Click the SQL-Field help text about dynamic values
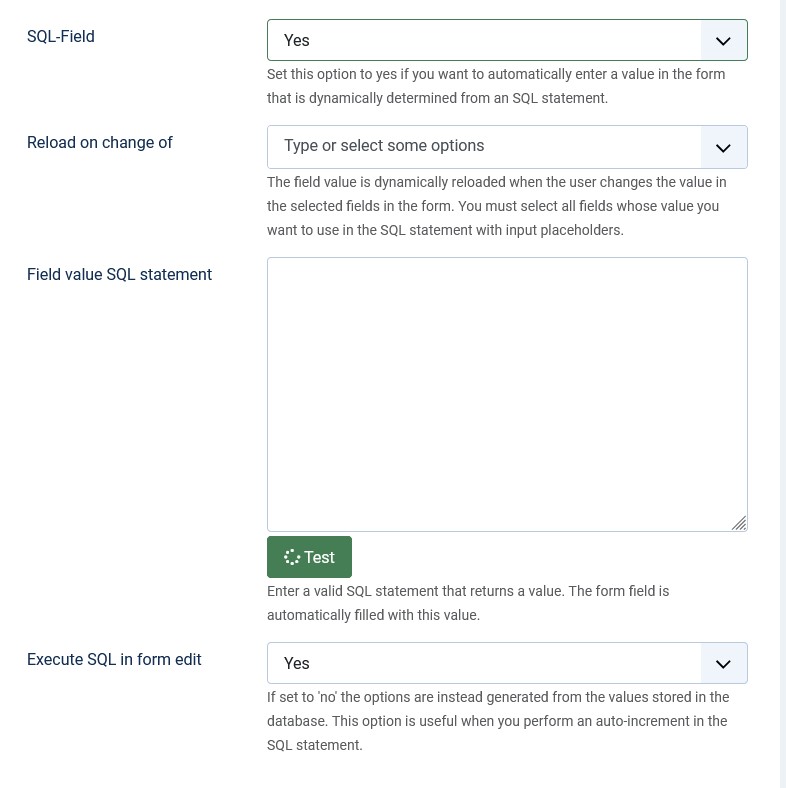The height and width of the screenshot is (788, 786). tap(496, 86)
